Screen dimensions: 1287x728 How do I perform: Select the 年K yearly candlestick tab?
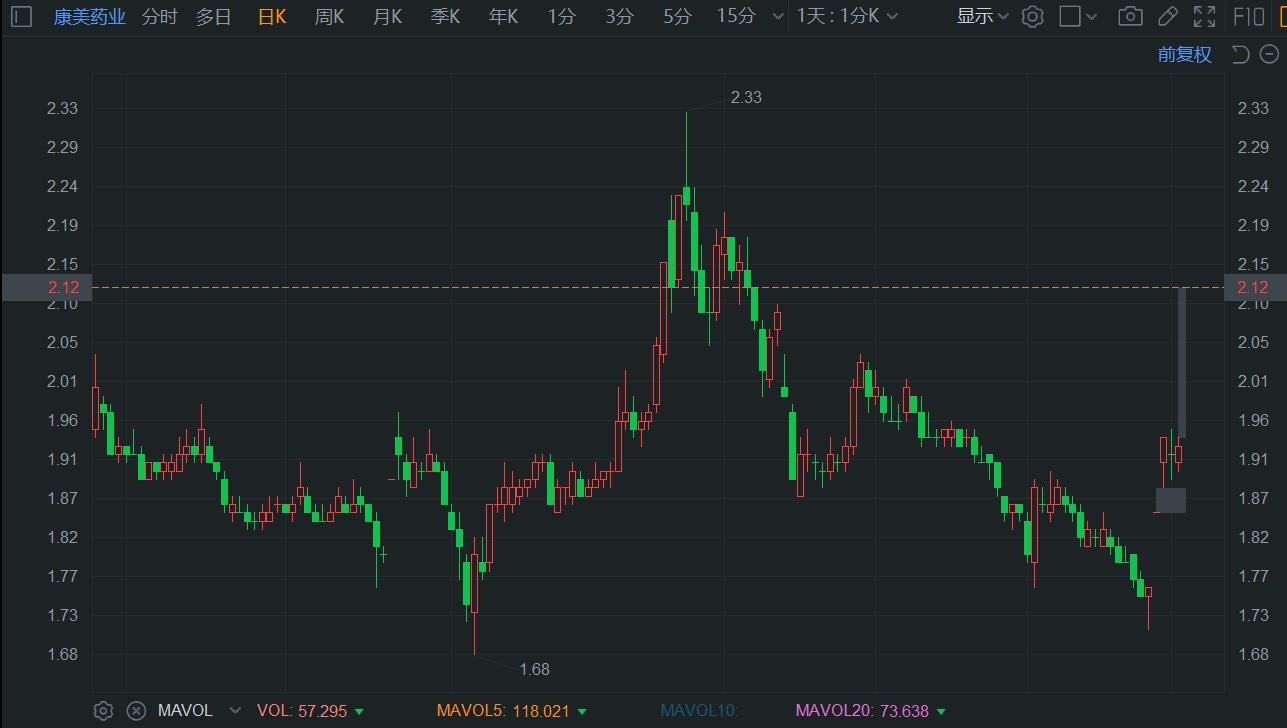click(503, 16)
